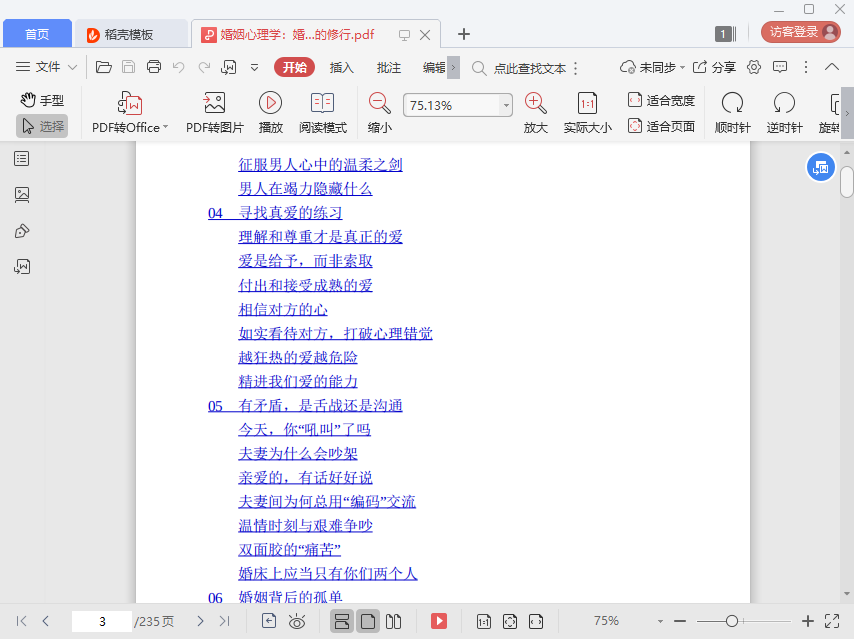Fit page to width (适合宽度)

(661, 100)
